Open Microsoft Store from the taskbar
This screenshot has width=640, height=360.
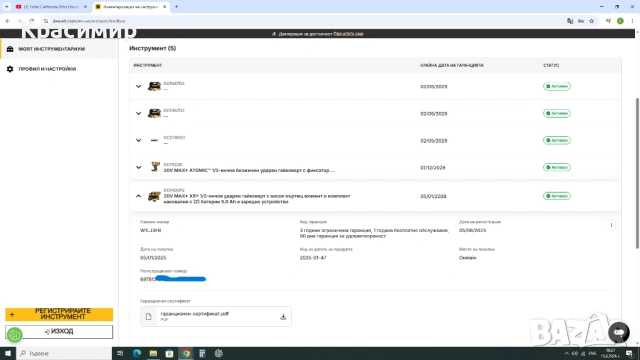point(169,353)
